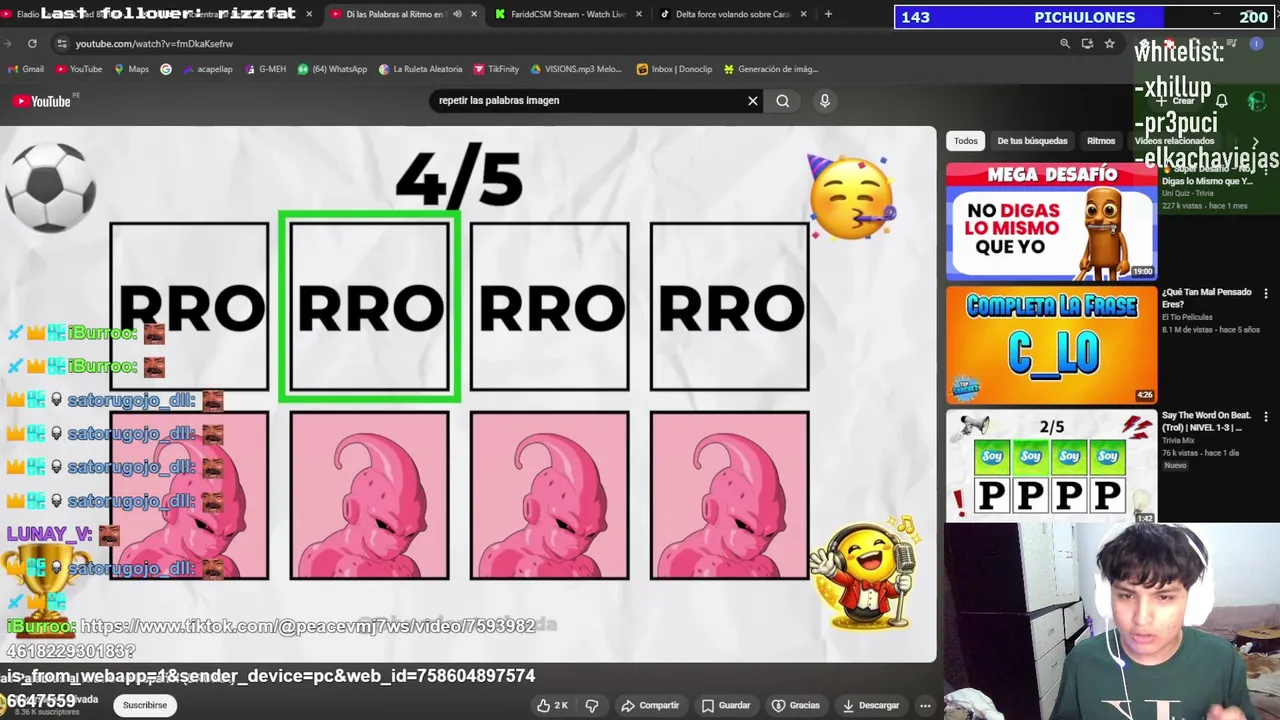The image size is (1280, 720).
Task: Open the (64) WhatsApp bookmark
Action: (x=332, y=69)
